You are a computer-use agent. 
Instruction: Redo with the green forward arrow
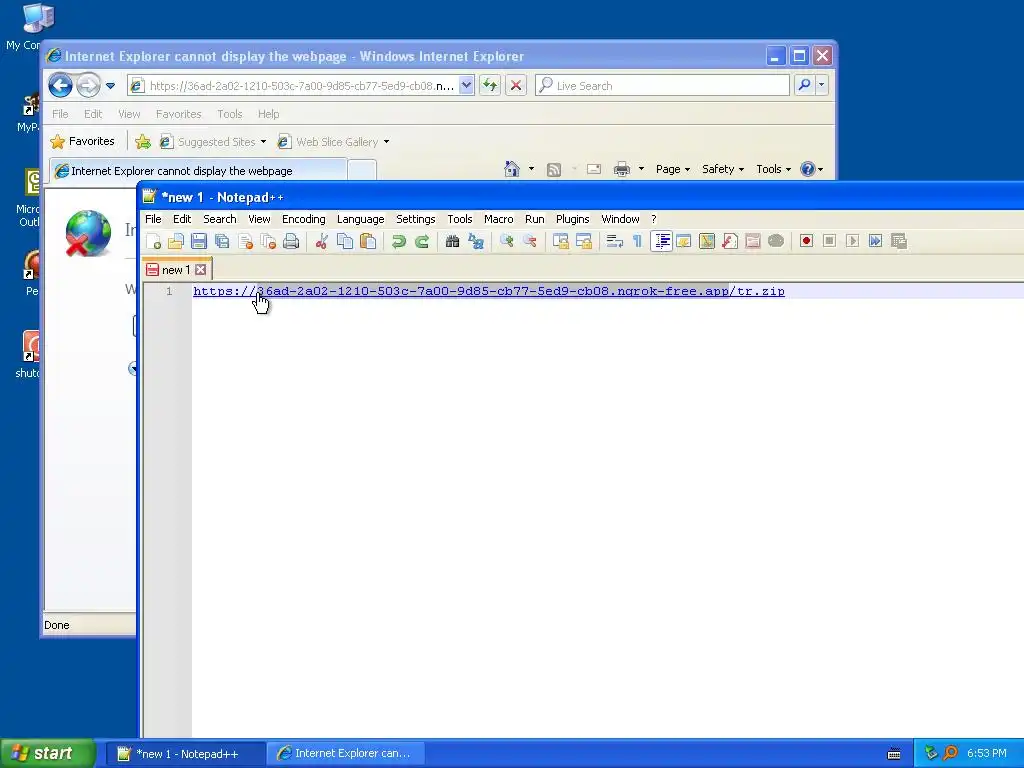(x=422, y=242)
